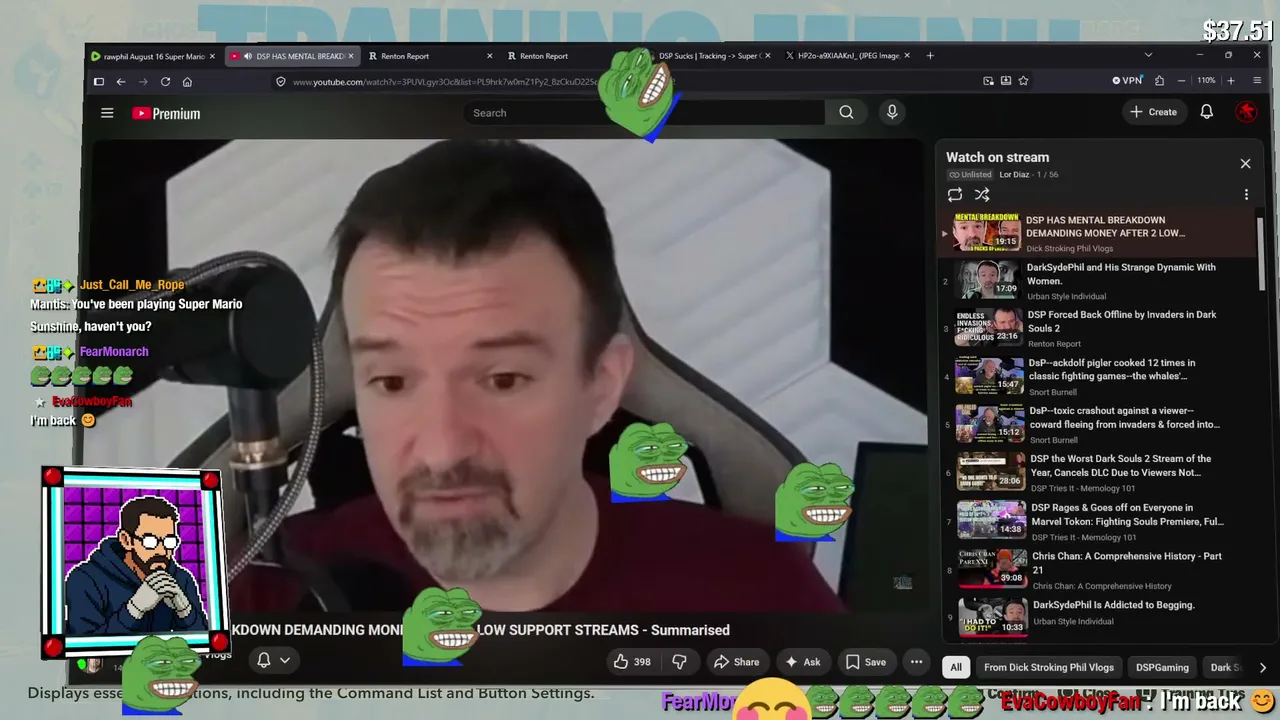This screenshot has width=1280, height=720.
Task: Switch to the HP2o JPEG Image tab
Action: coord(848,56)
